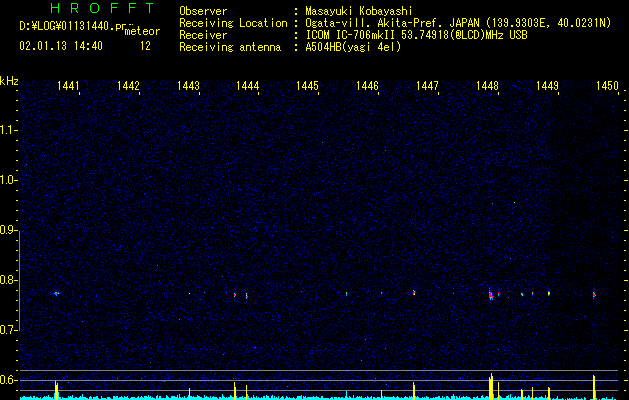Click the gray frequency range bracket beside 0.8

coord(20,280)
